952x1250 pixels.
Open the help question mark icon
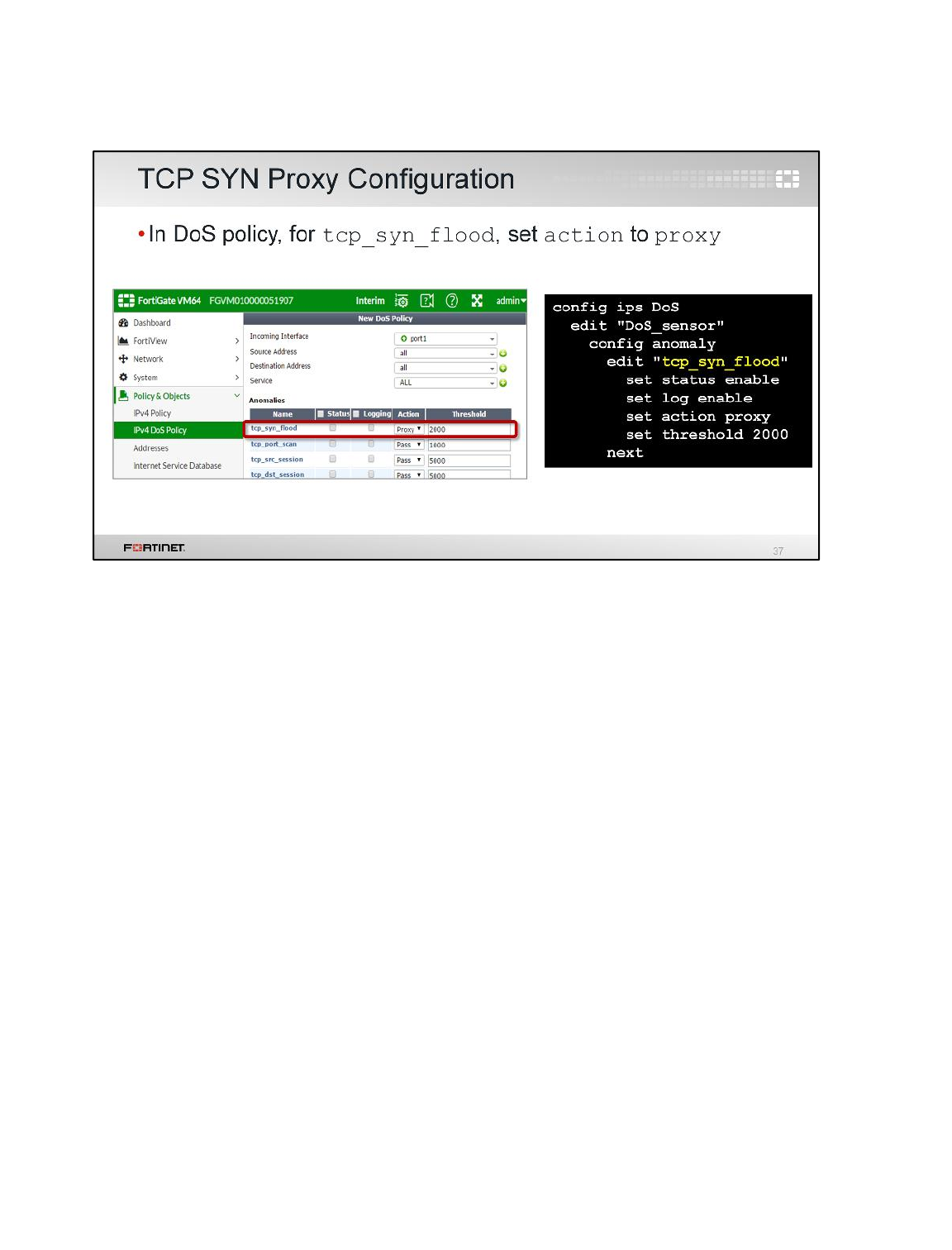452,301
